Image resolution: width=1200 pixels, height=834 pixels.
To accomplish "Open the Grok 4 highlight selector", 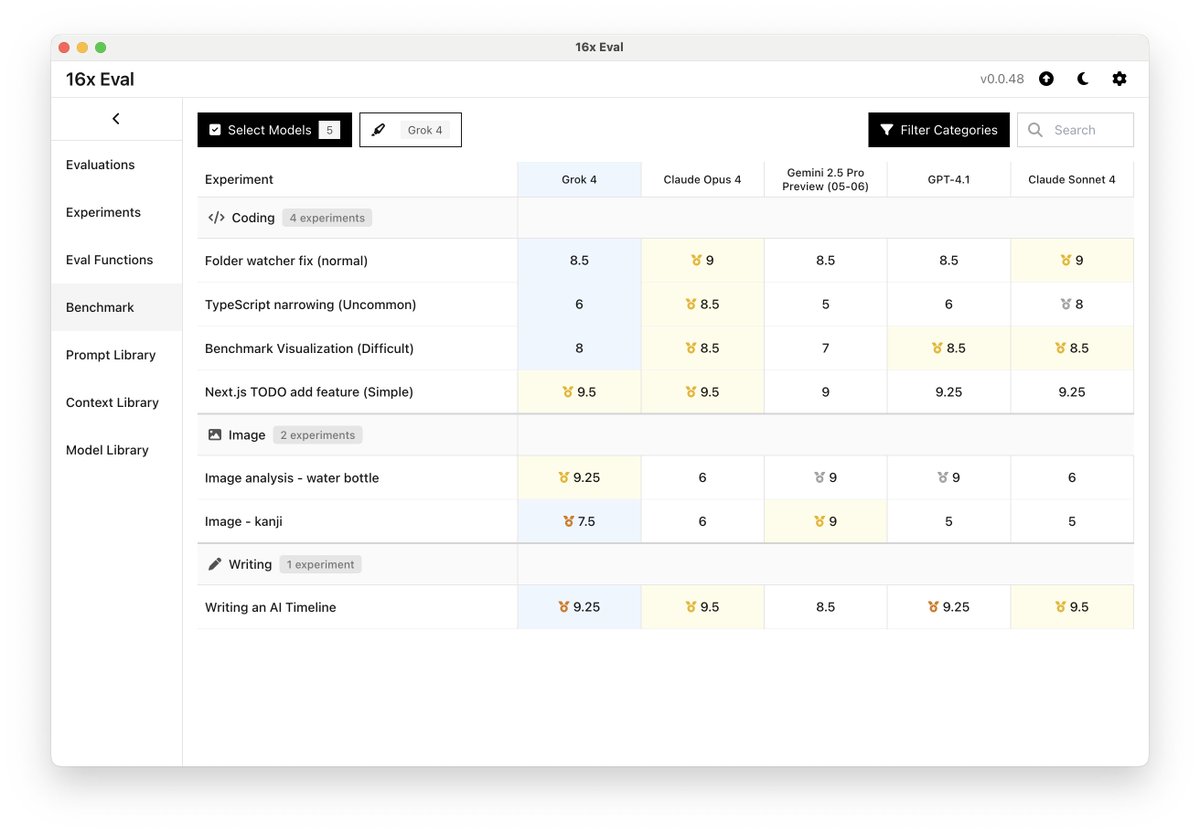I will (x=410, y=130).
